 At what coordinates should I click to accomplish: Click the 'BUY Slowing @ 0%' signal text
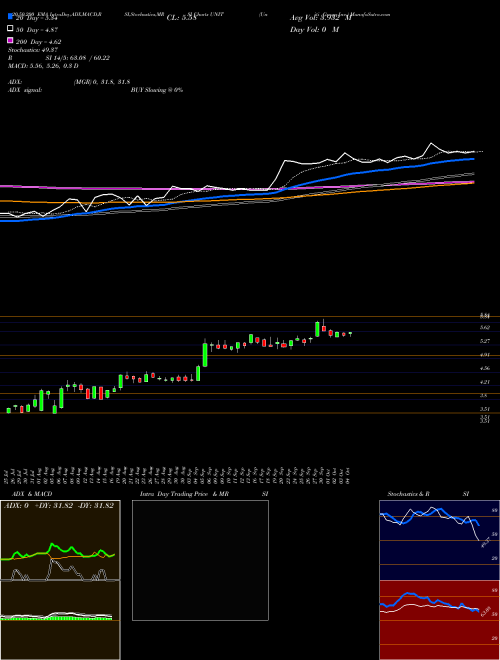(x=157, y=90)
